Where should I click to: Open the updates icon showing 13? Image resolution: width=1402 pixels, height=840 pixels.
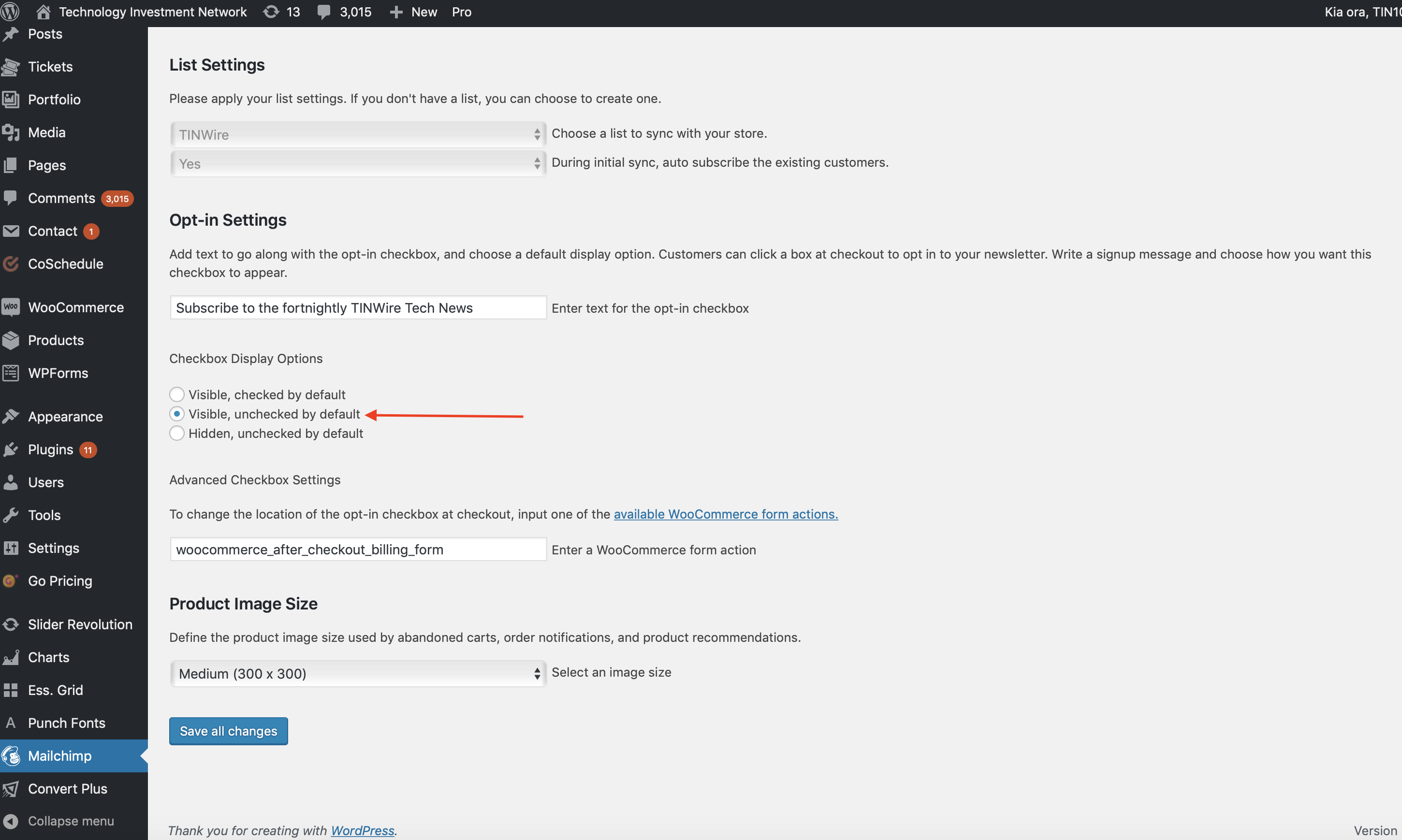coord(272,11)
